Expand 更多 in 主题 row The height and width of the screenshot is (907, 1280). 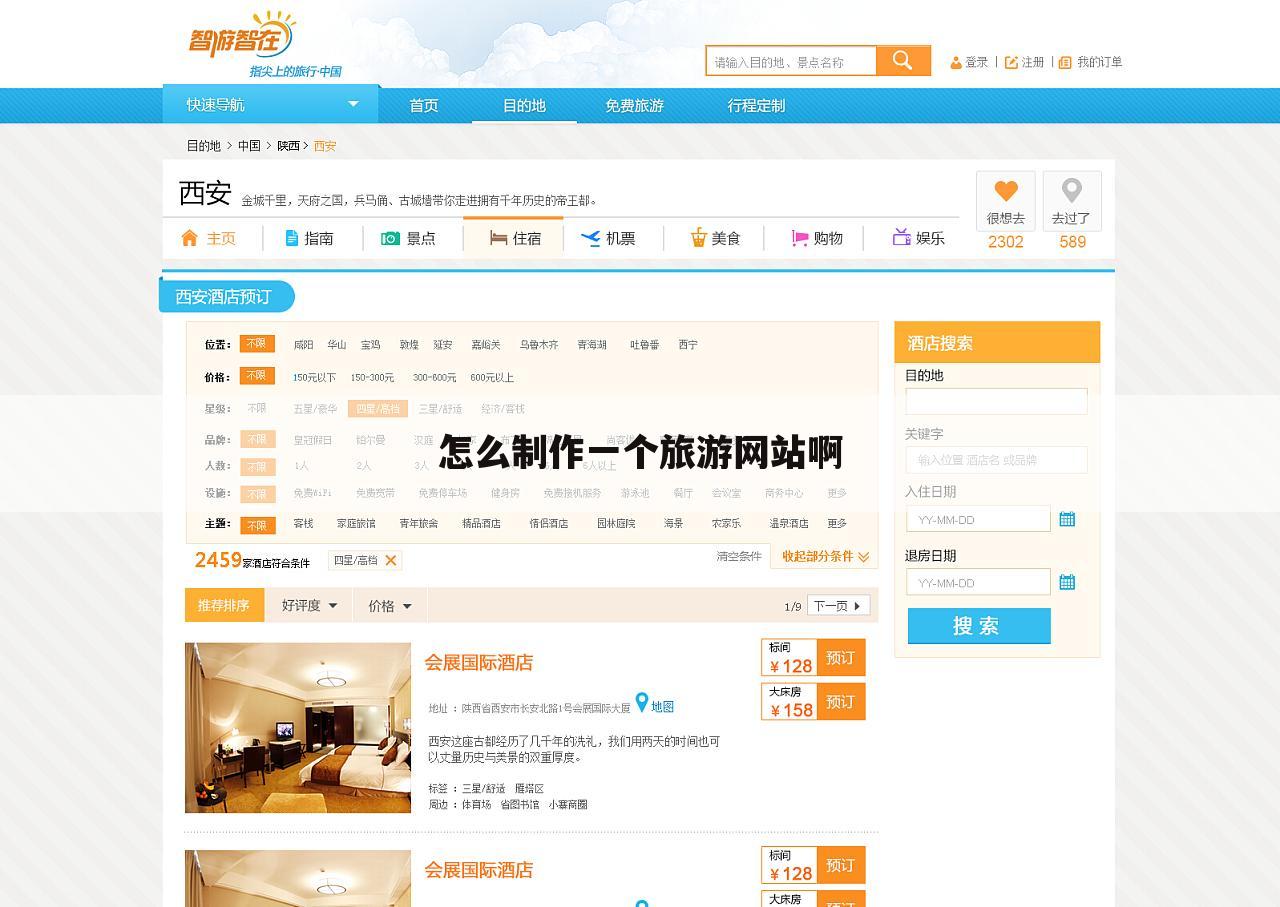pyautogui.click(x=837, y=523)
